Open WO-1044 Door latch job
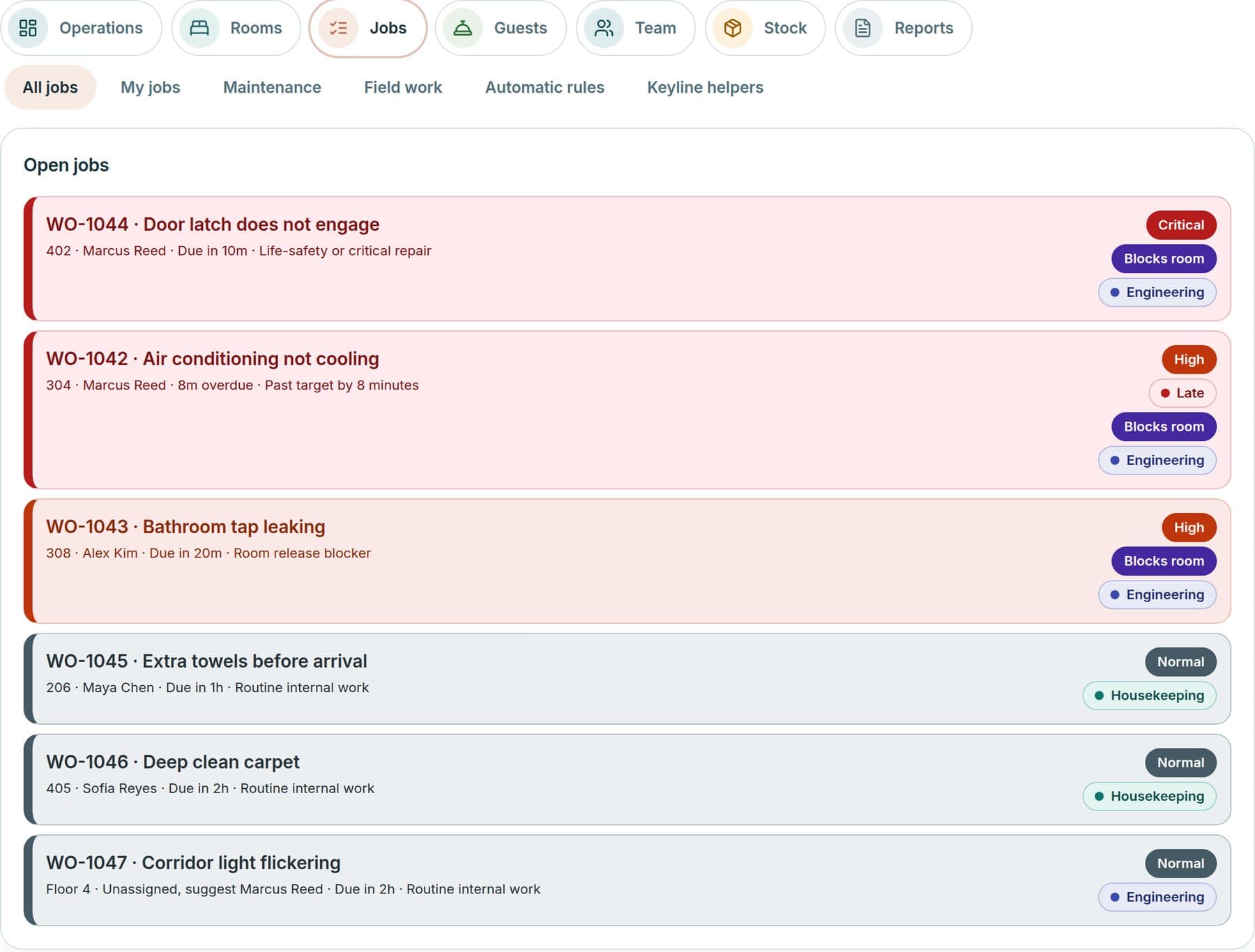The height and width of the screenshot is (952, 1255). click(x=627, y=259)
